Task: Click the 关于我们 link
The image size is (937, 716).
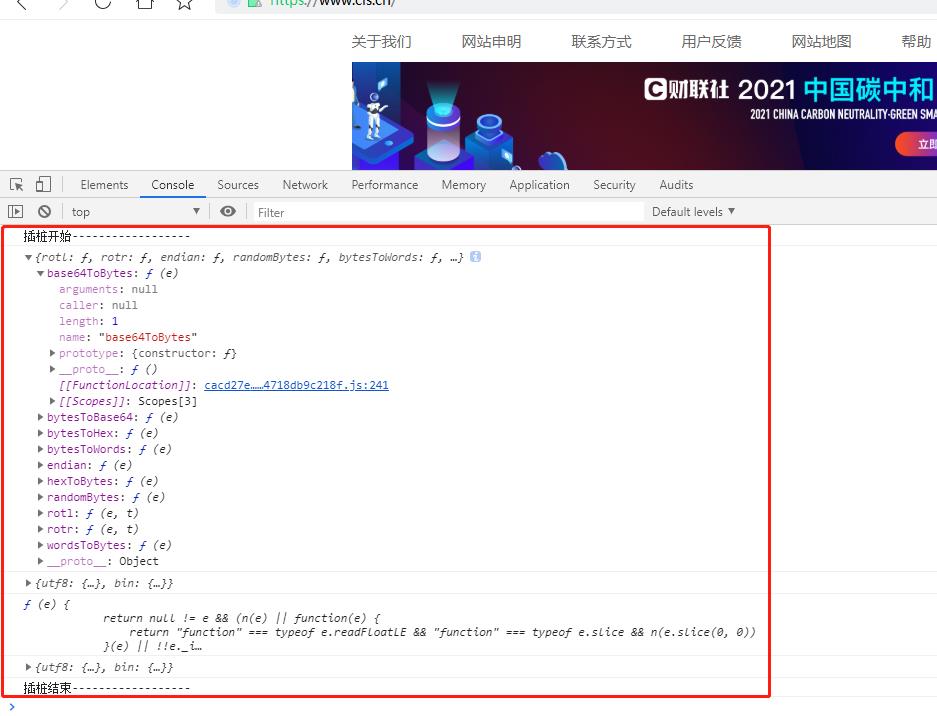Action: tap(381, 42)
